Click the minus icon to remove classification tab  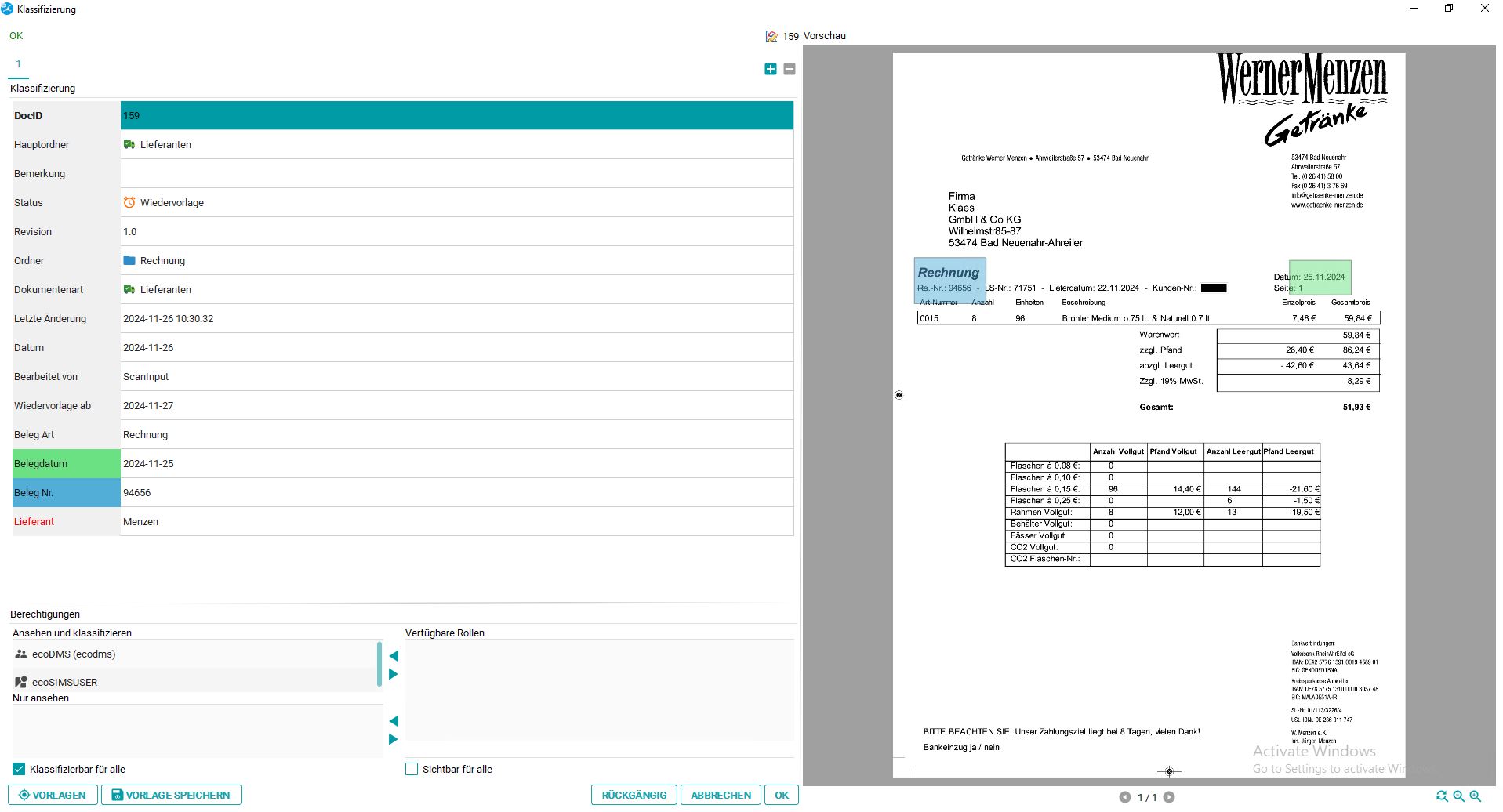point(789,69)
